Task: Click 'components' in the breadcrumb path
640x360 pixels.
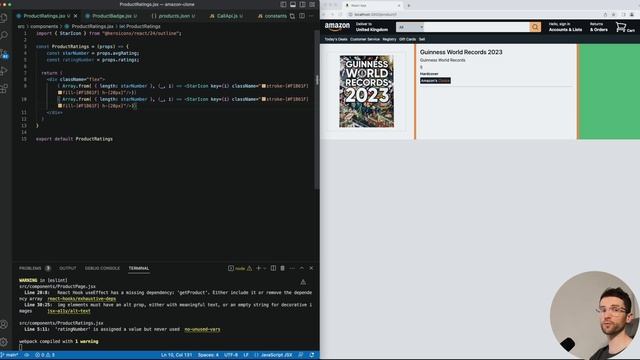Action: click(44, 27)
